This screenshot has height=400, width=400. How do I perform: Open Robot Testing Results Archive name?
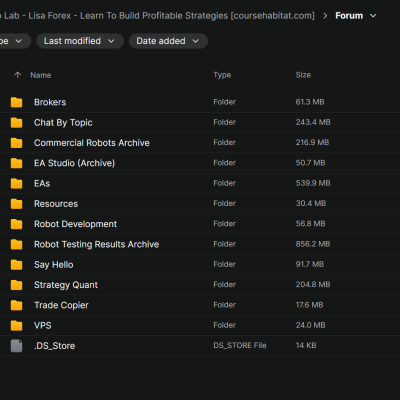[96, 245]
